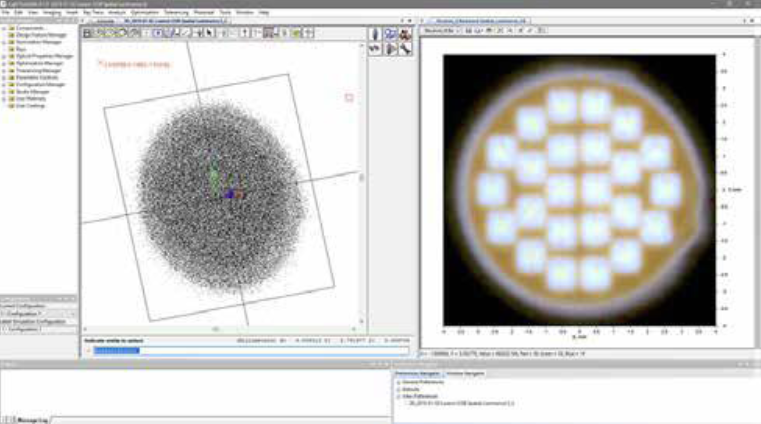This screenshot has height=424, width=761.
Task: Open the Optimization menu
Action: coord(145,12)
